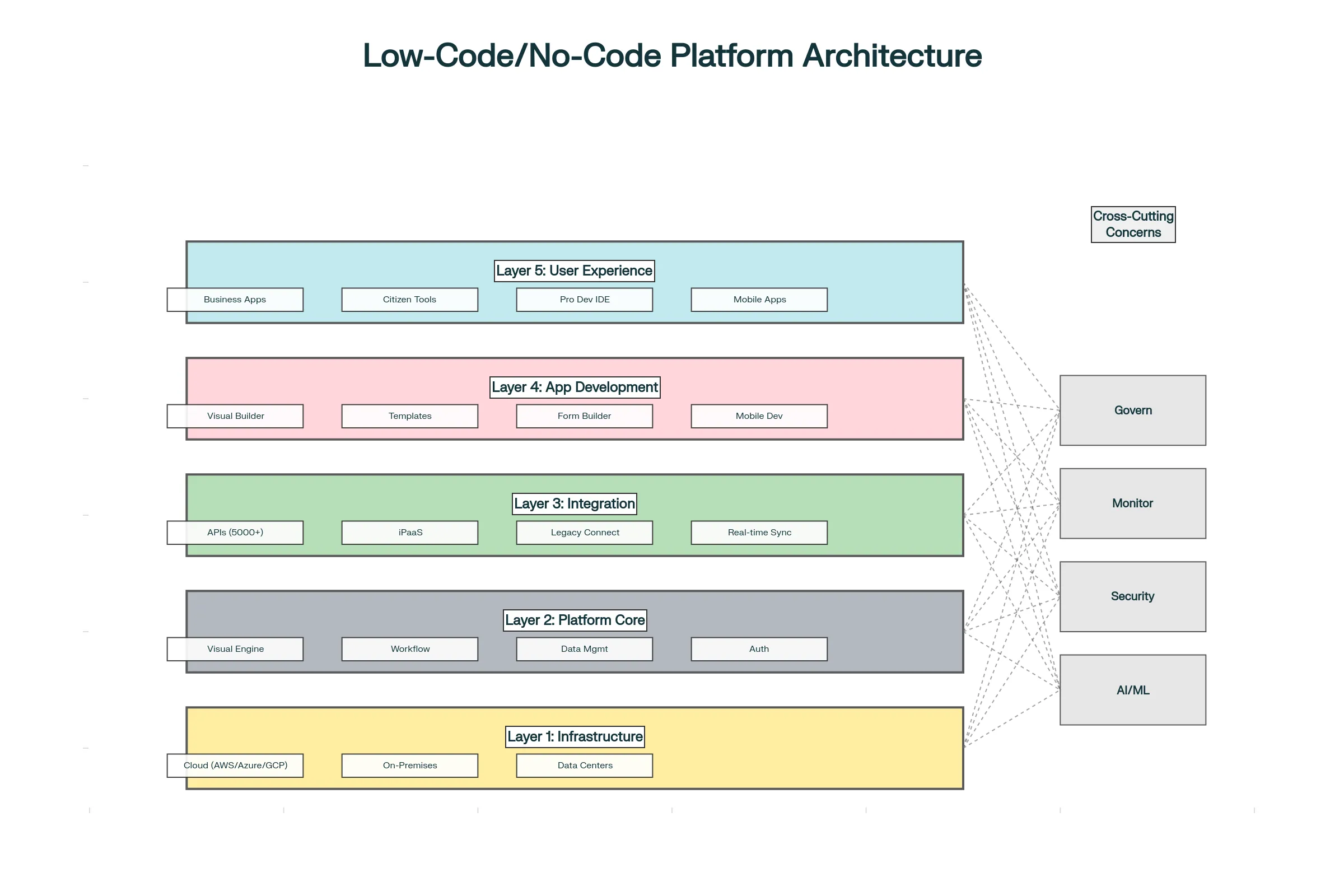Click the Security concern box
This screenshot has height=896, width=1344.
pyautogui.click(x=1132, y=596)
